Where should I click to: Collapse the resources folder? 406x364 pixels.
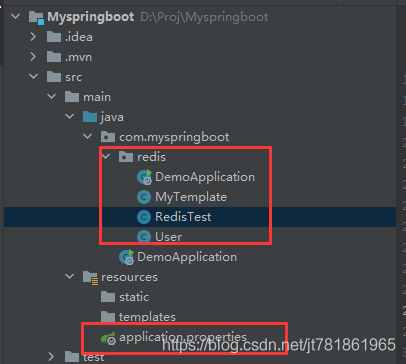coord(70,277)
